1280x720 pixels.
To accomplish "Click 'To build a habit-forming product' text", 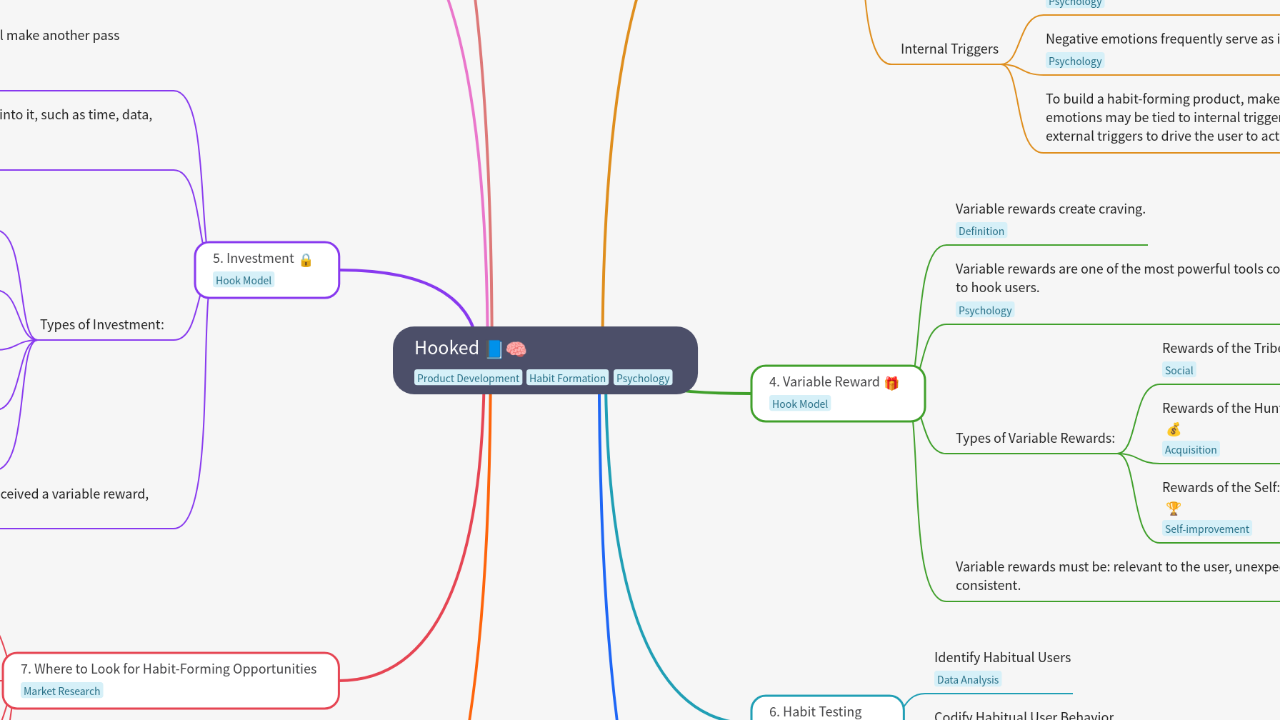I will 1162,117.
